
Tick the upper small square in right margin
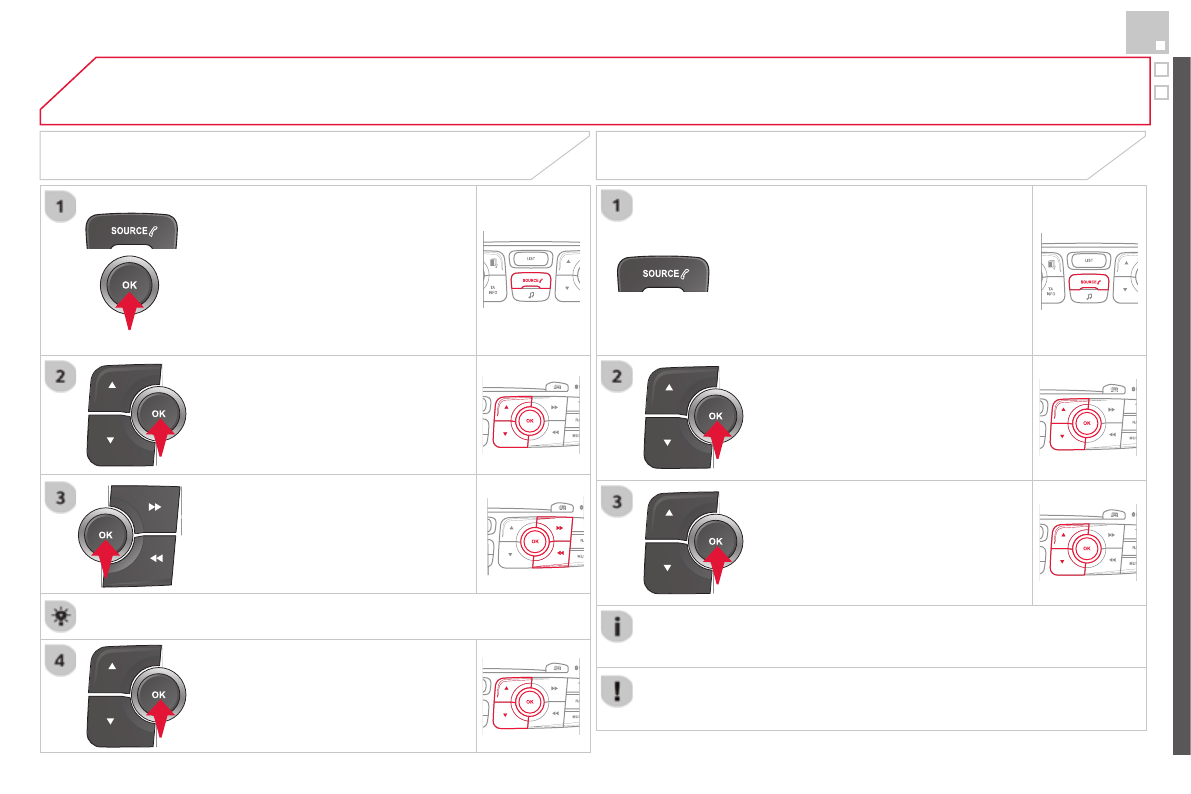click(x=1161, y=70)
